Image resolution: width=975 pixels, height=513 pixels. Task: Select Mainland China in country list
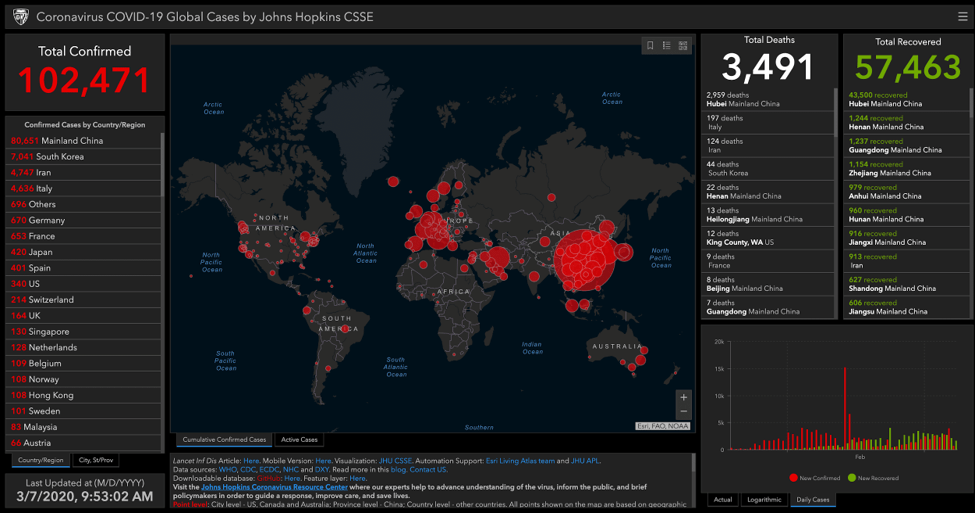(x=83, y=141)
